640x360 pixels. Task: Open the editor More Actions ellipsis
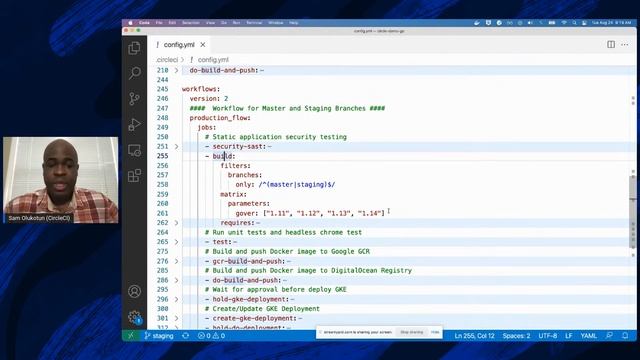pyautogui.click(x=625, y=44)
